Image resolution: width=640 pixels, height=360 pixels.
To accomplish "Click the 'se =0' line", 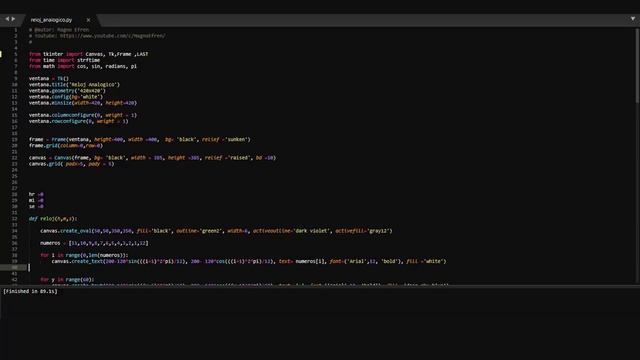I will pyautogui.click(x=36, y=207).
